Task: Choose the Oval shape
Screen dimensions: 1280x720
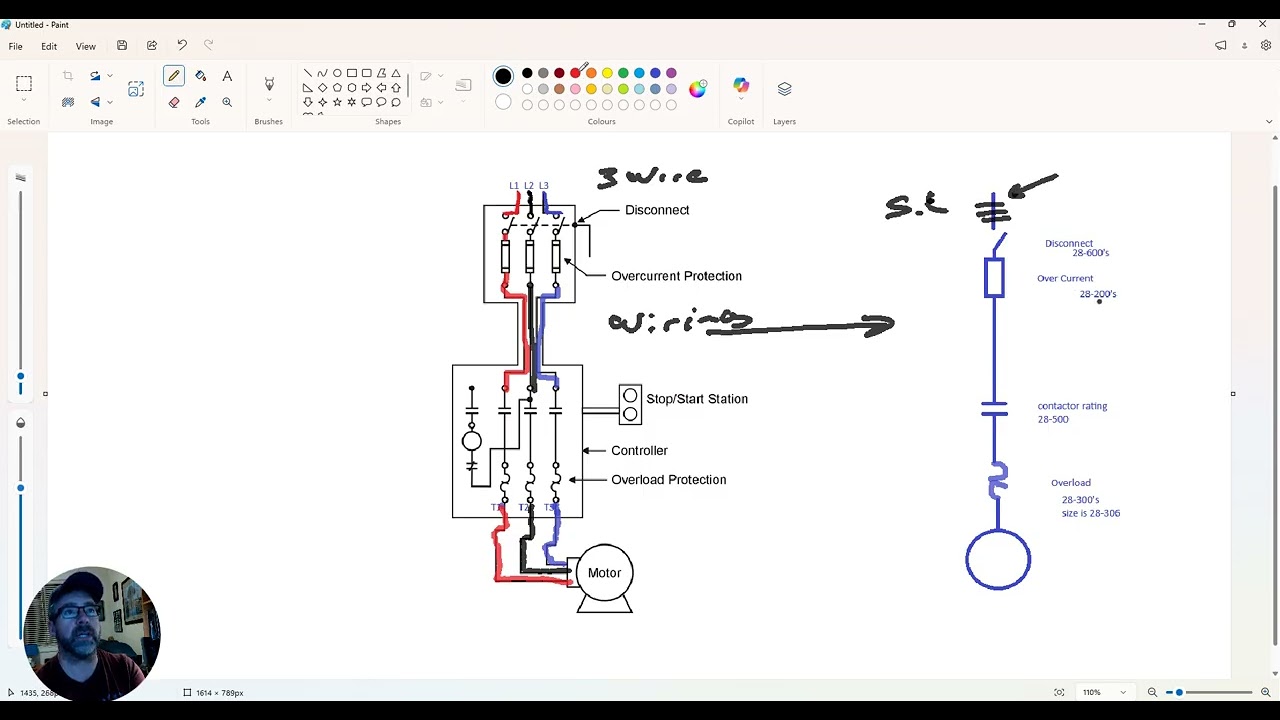Action: click(337, 73)
